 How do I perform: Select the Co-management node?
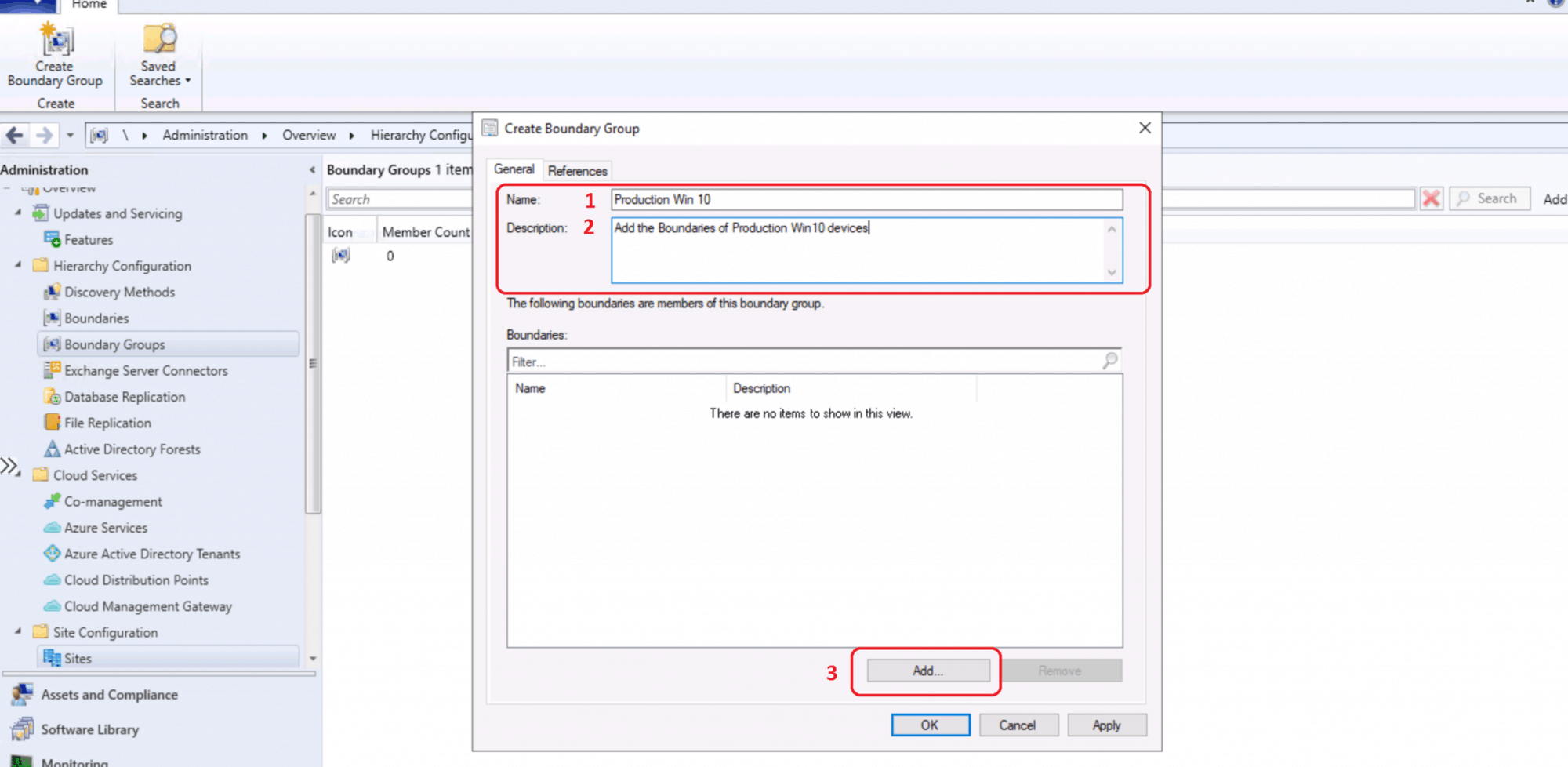[x=113, y=501]
